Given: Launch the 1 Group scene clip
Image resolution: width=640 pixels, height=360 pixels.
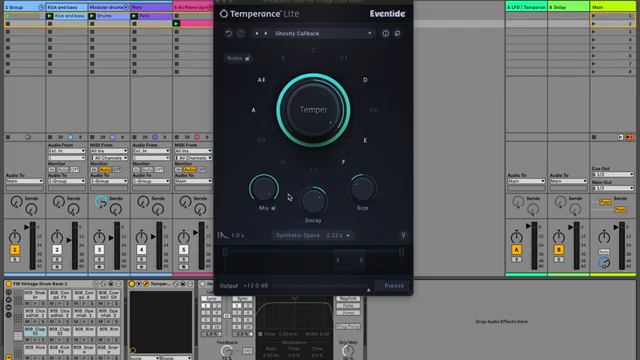Looking at the screenshot, I should pyautogui.click(x=8, y=16).
